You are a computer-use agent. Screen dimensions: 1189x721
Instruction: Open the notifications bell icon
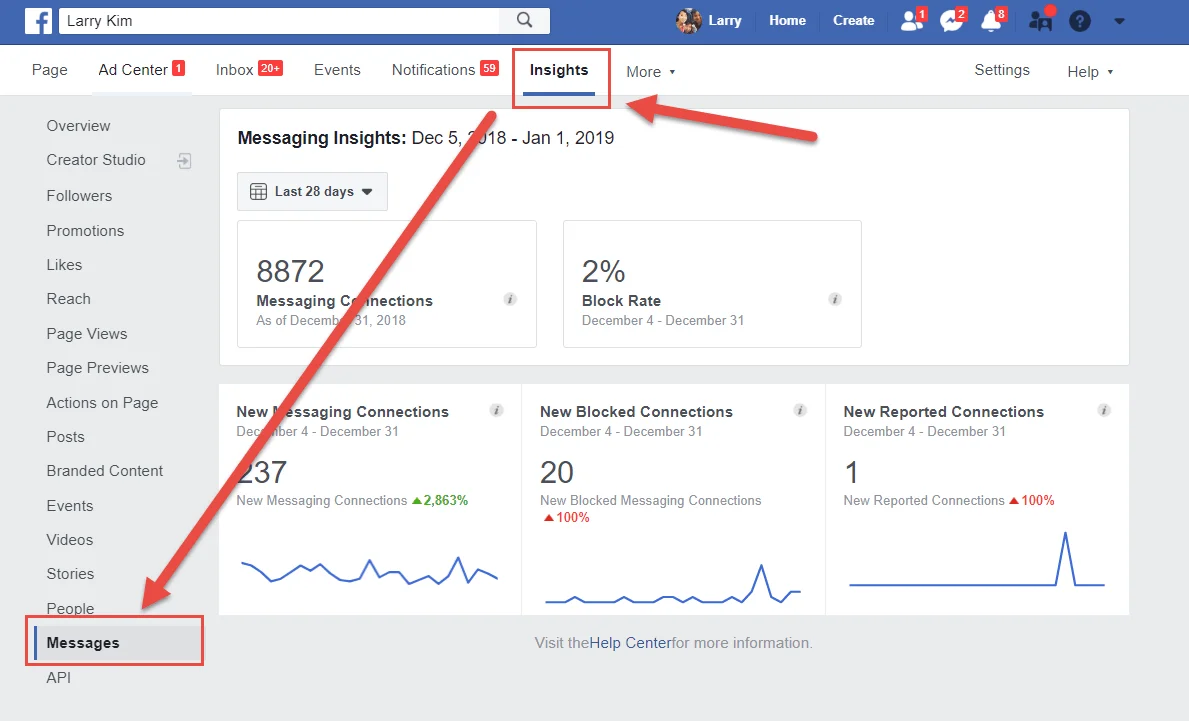point(991,20)
